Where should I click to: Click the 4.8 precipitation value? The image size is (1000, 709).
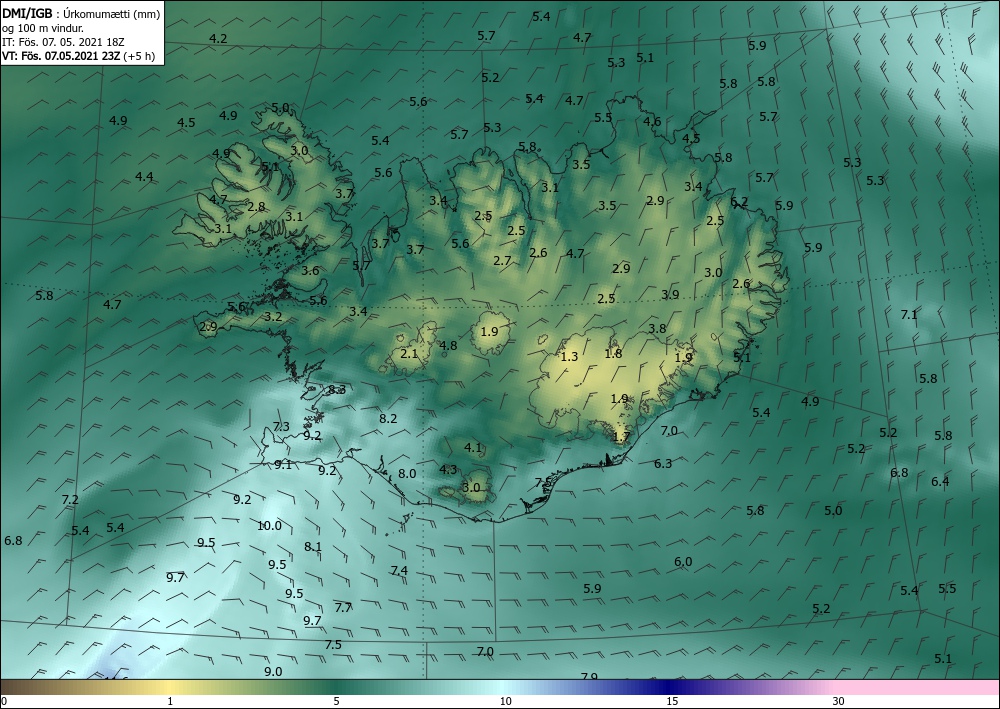(x=448, y=346)
